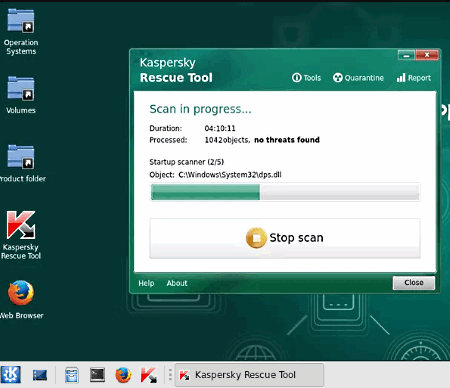Open the KDE application launcher menu
Image resolution: width=450 pixels, height=388 pixels.
click(11, 375)
